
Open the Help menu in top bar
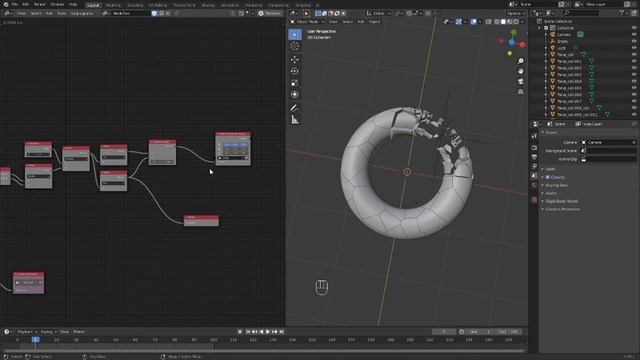(73, 4)
